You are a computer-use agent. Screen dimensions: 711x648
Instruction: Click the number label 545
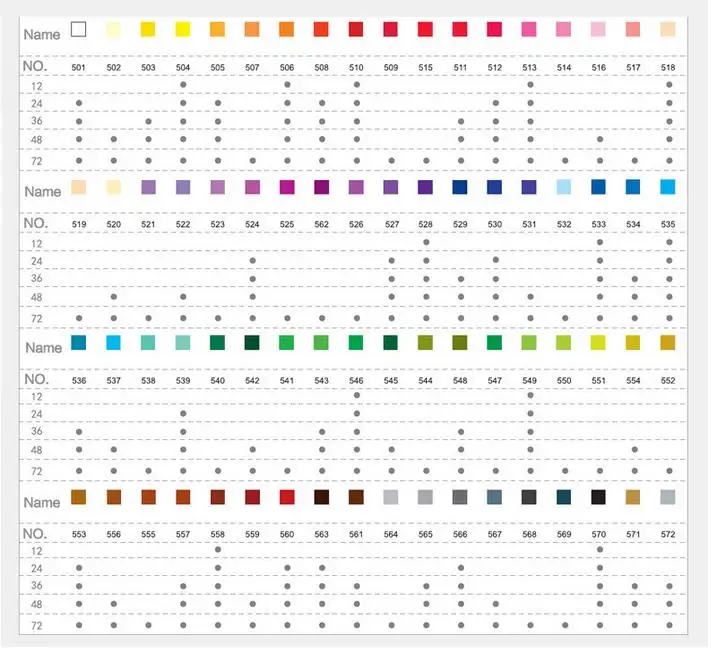390,380
